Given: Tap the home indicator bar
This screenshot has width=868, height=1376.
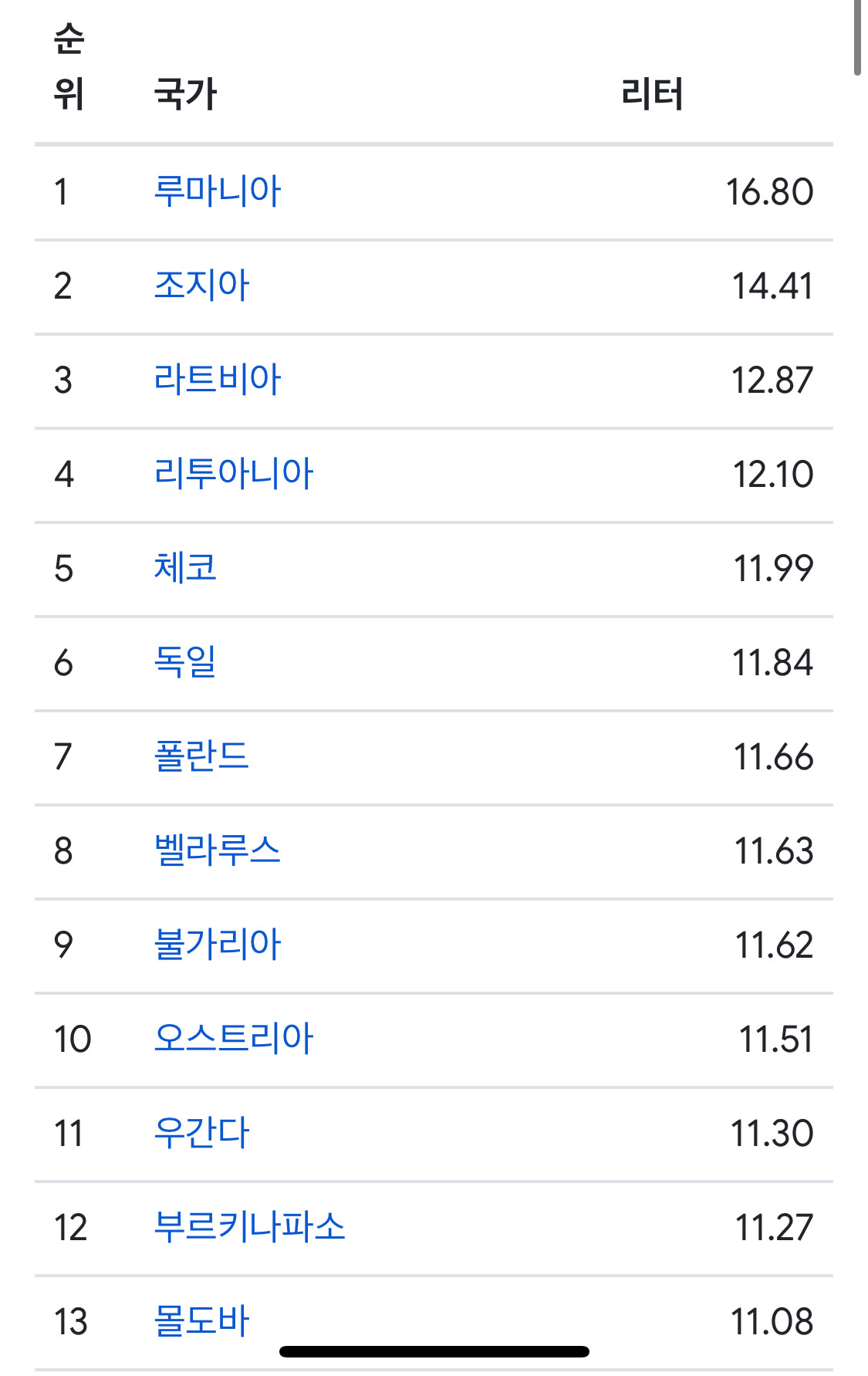Looking at the screenshot, I should coord(434,1351).
